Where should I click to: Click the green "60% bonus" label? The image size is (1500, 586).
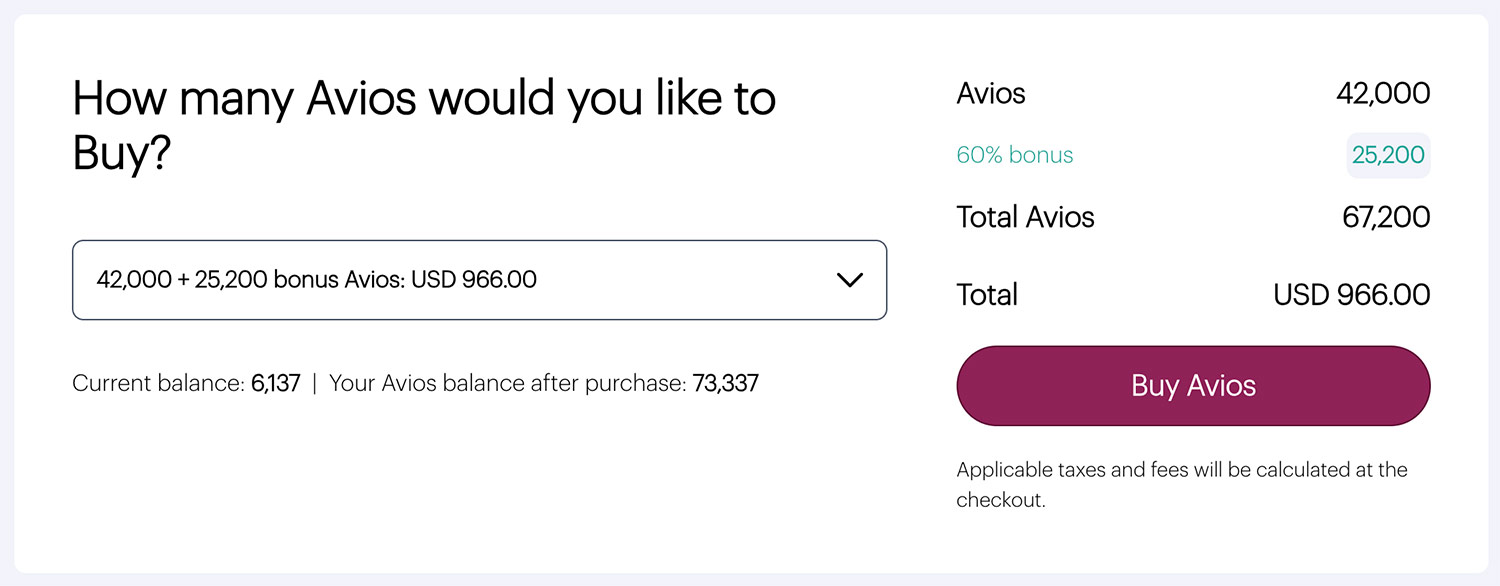coord(1014,155)
